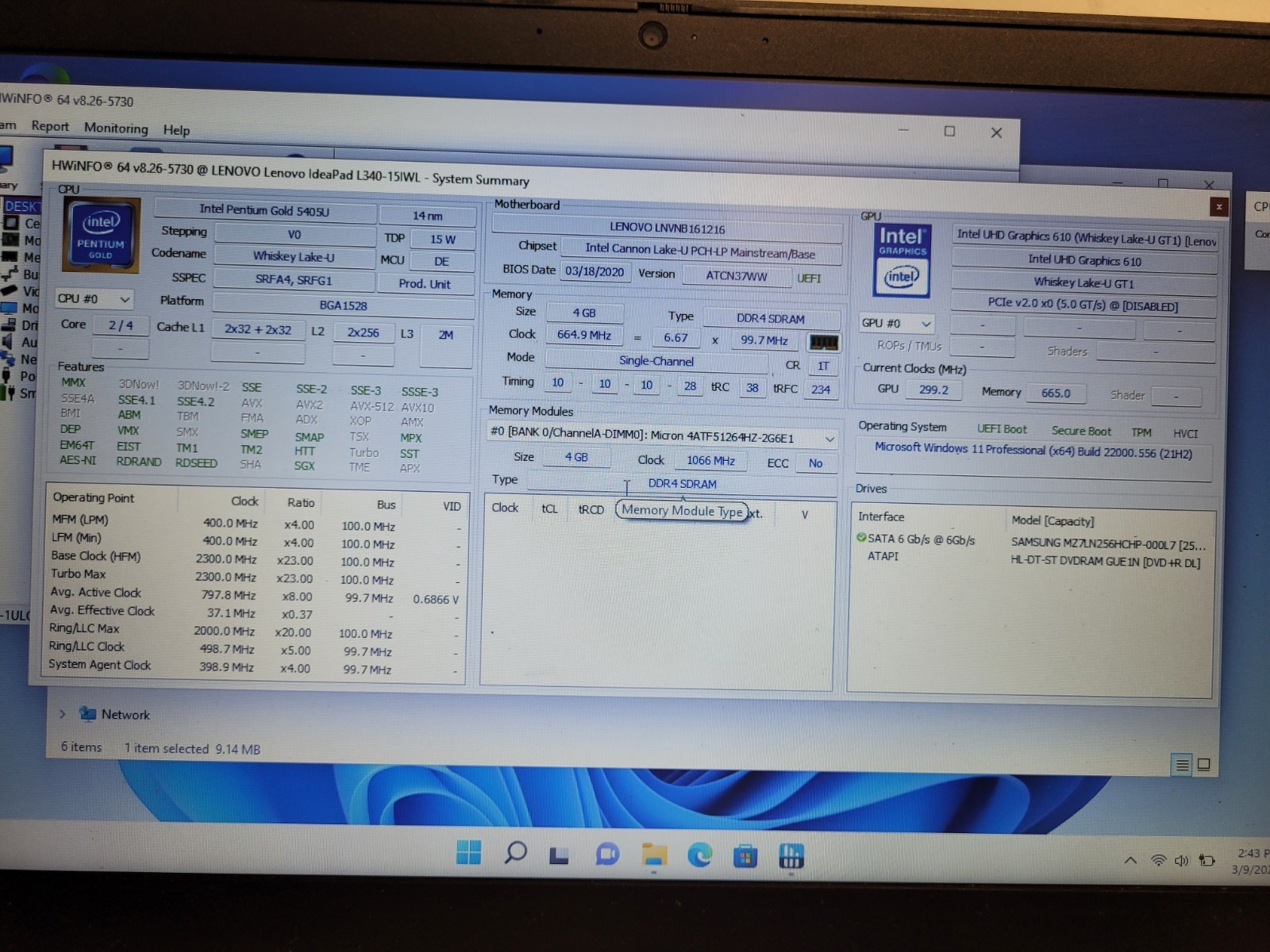This screenshot has width=1270, height=952.
Task: Switch Explorer to details view icon
Action: click(x=1182, y=765)
